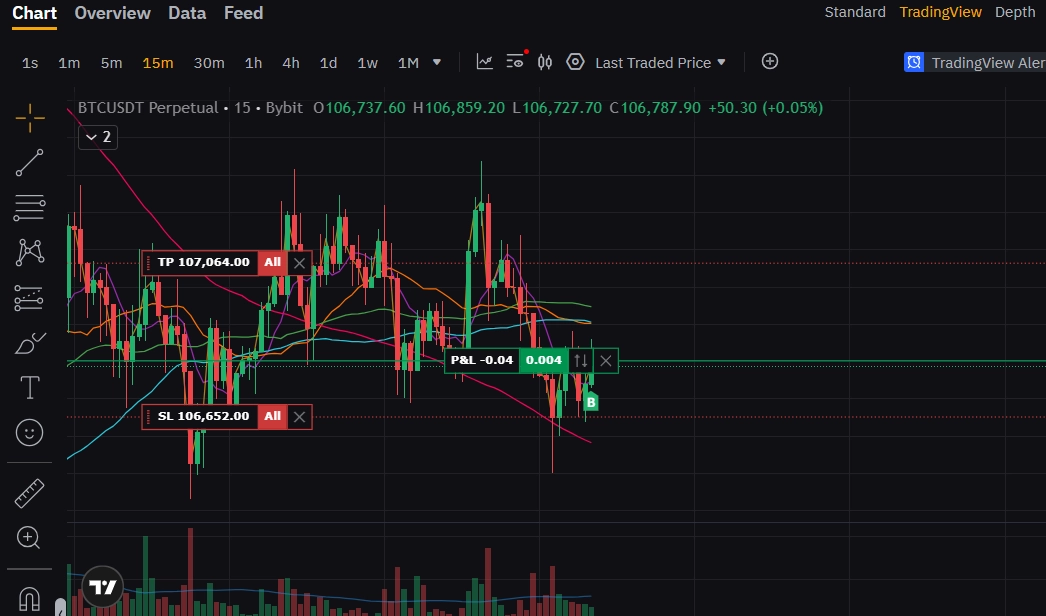Image resolution: width=1046 pixels, height=616 pixels.
Task: Select the 1d timeframe
Action: pyautogui.click(x=328, y=63)
